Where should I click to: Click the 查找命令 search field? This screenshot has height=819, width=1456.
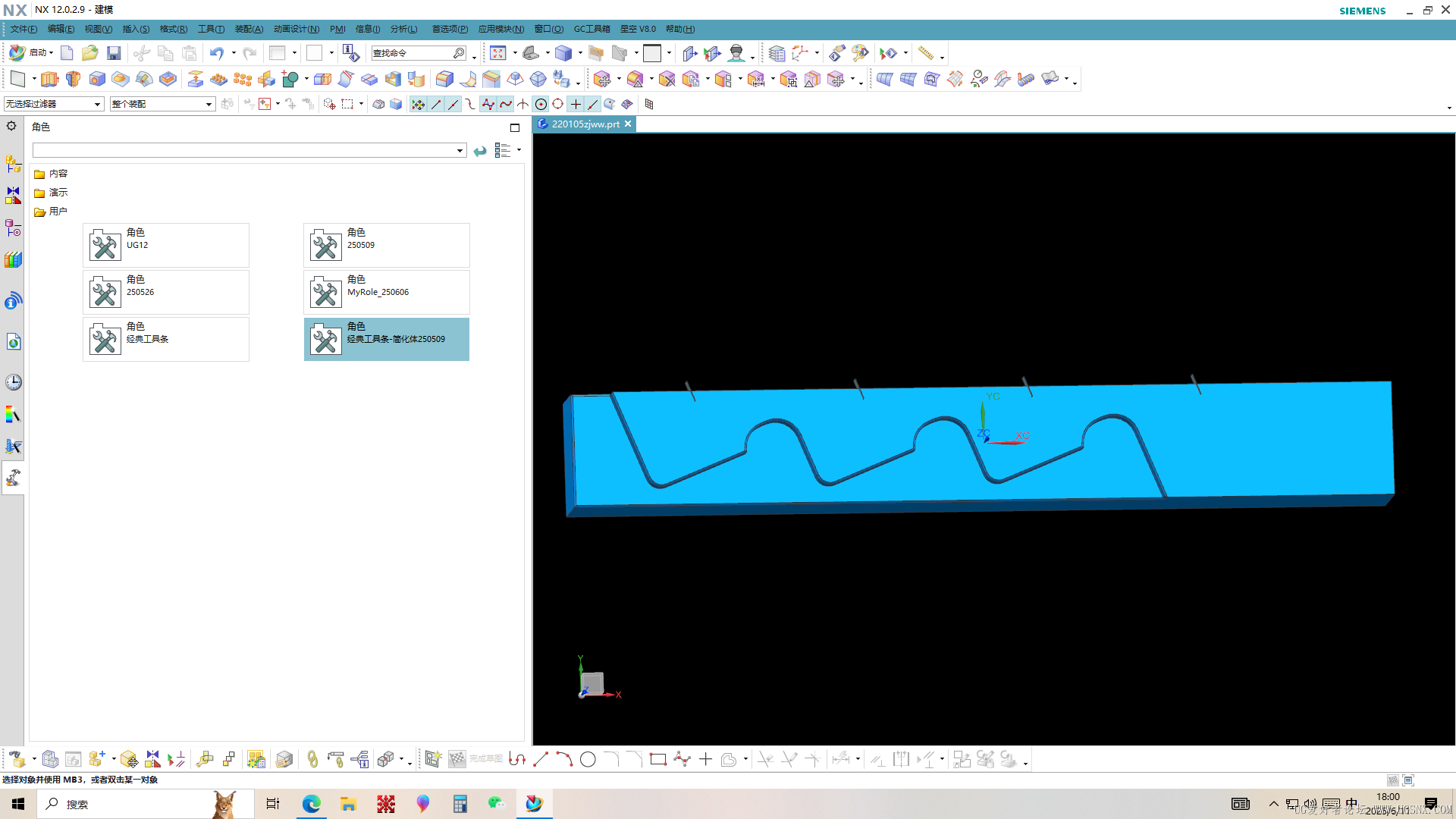[413, 53]
